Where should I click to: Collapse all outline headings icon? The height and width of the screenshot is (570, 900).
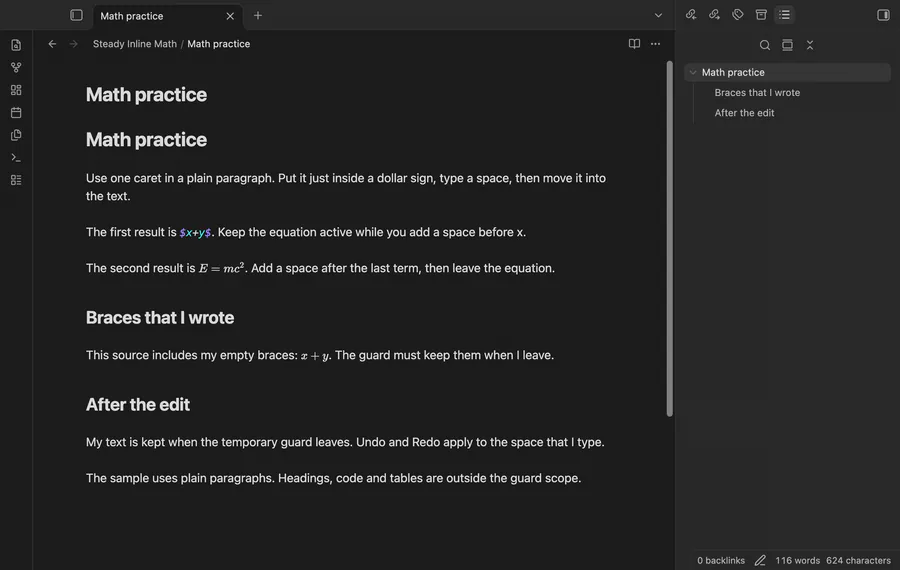(810, 45)
